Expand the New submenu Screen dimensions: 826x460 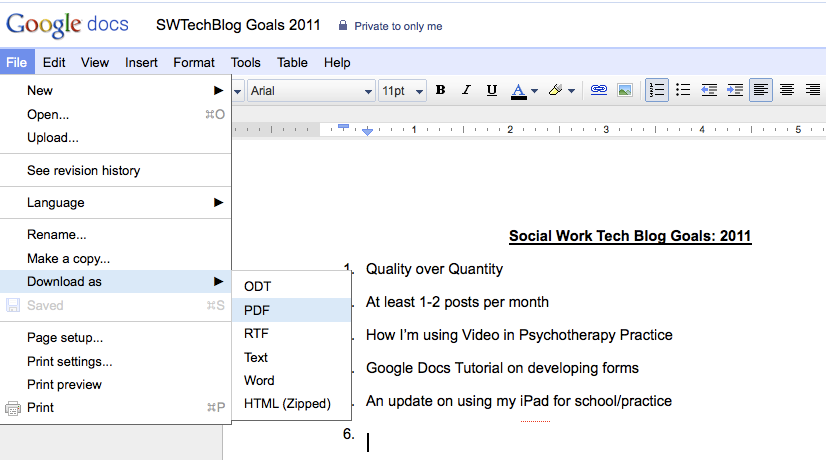(x=115, y=90)
